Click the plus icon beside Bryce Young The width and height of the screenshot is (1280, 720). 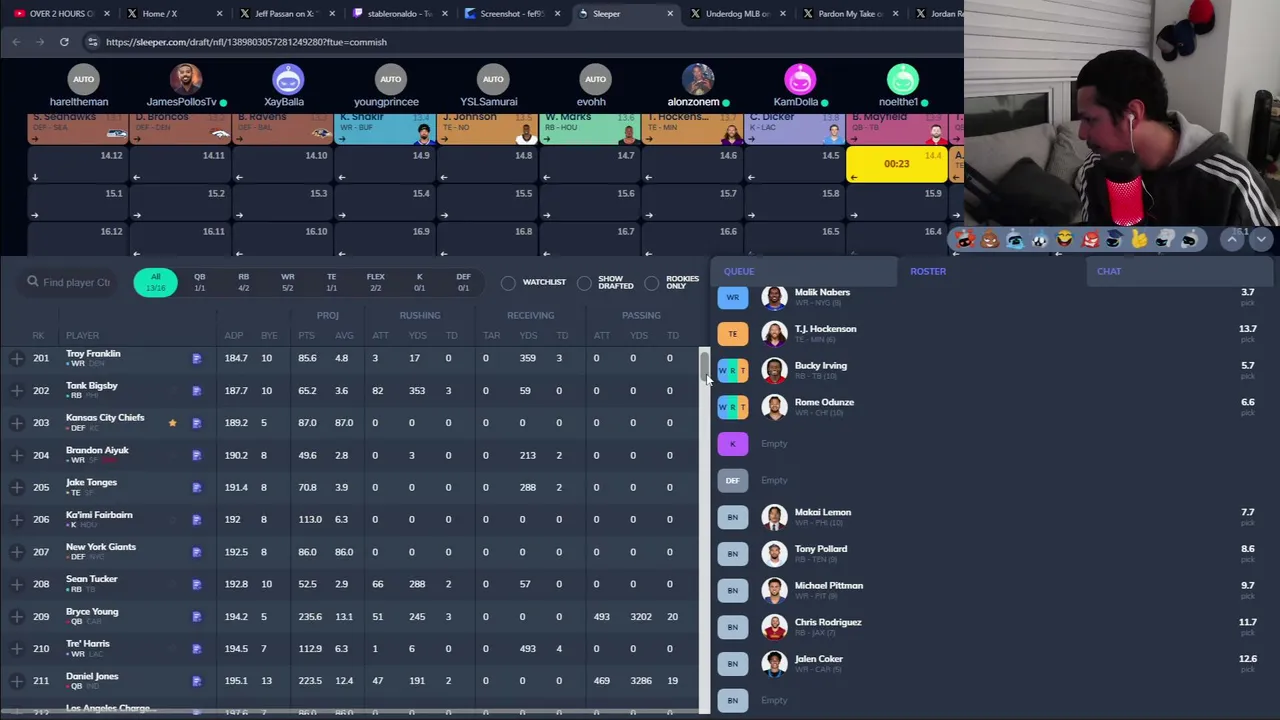(x=16, y=616)
